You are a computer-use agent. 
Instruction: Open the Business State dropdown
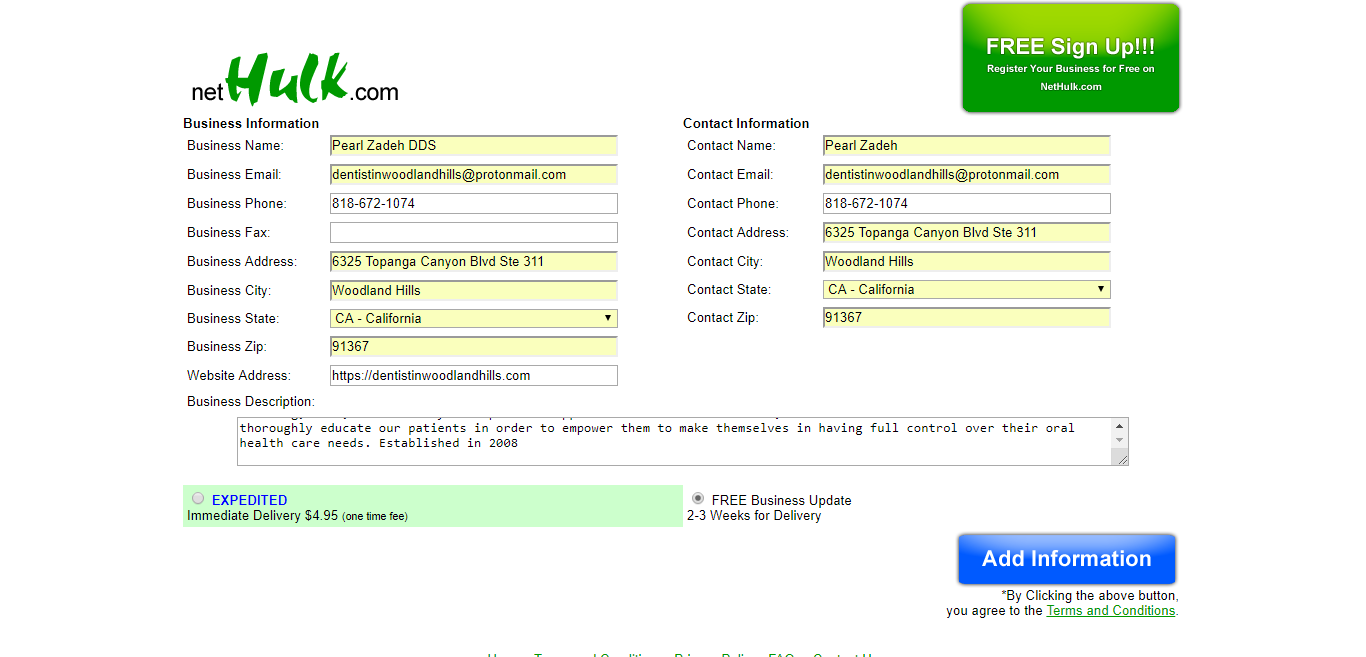pos(474,319)
